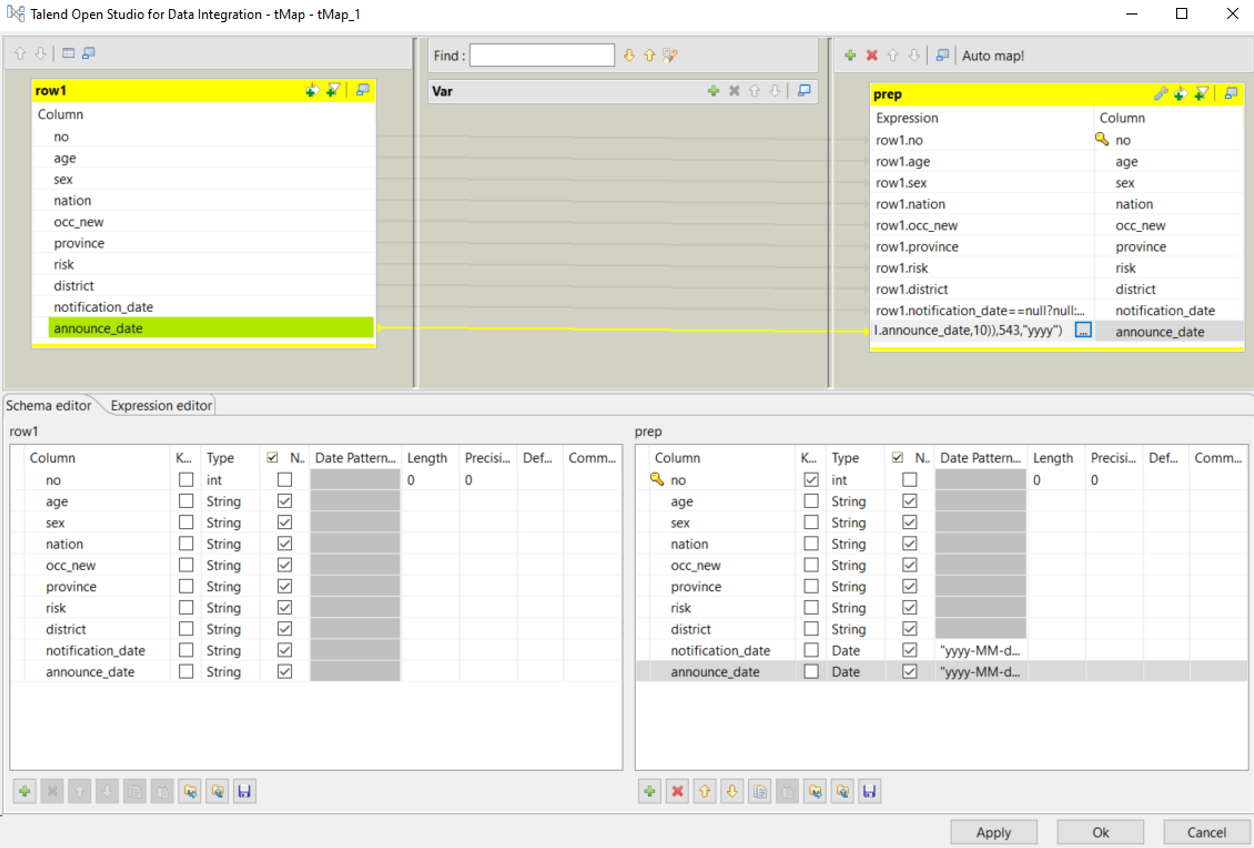Toggle Key checkbox for prep no column
Screen dimensions: 1254x848
point(810,479)
